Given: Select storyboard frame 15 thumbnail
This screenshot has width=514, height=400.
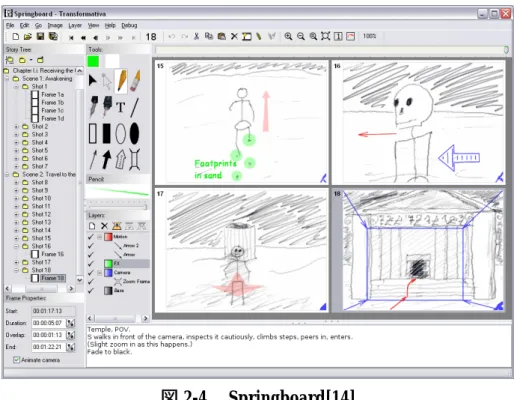Looking at the screenshot, I should (241, 122).
